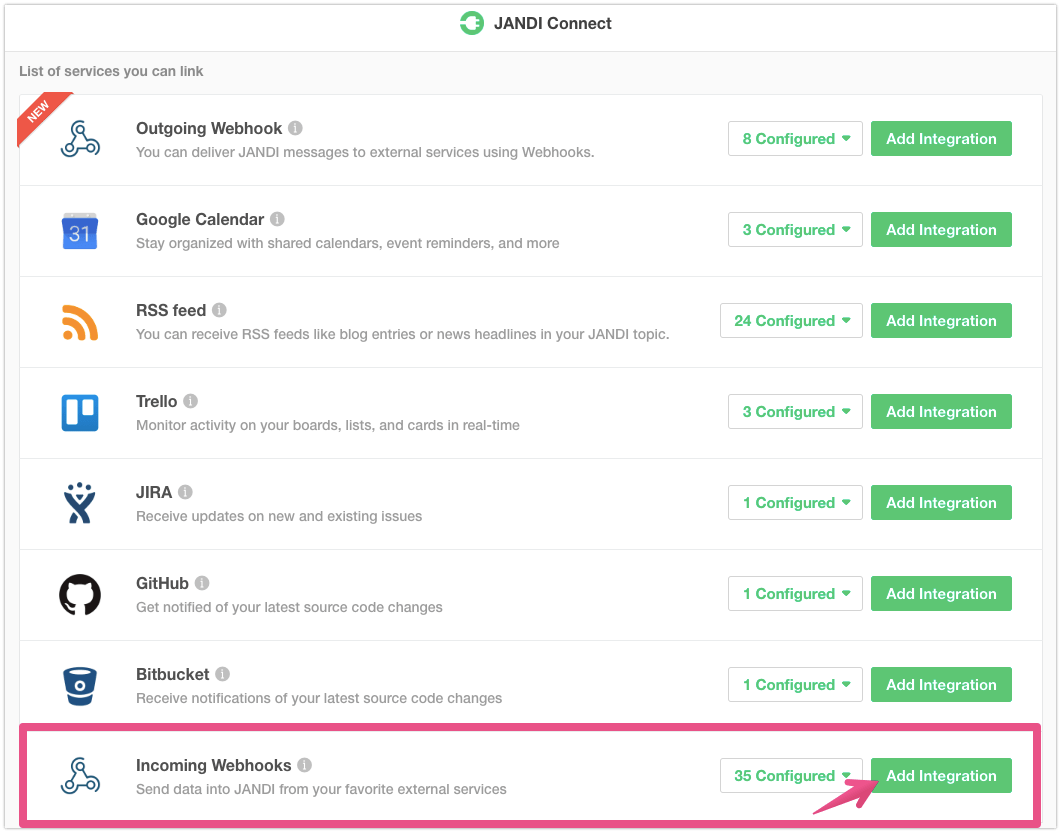Click info icon next to Outgoing Webhook
Image resolution: width=1061 pixels, height=836 pixels.
[295, 128]
